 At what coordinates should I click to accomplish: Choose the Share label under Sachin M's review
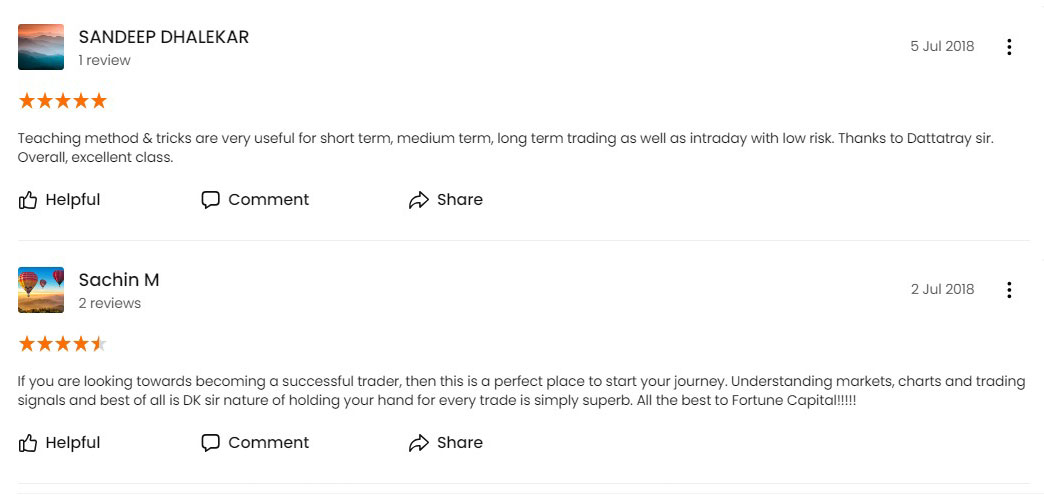point(459,443)
